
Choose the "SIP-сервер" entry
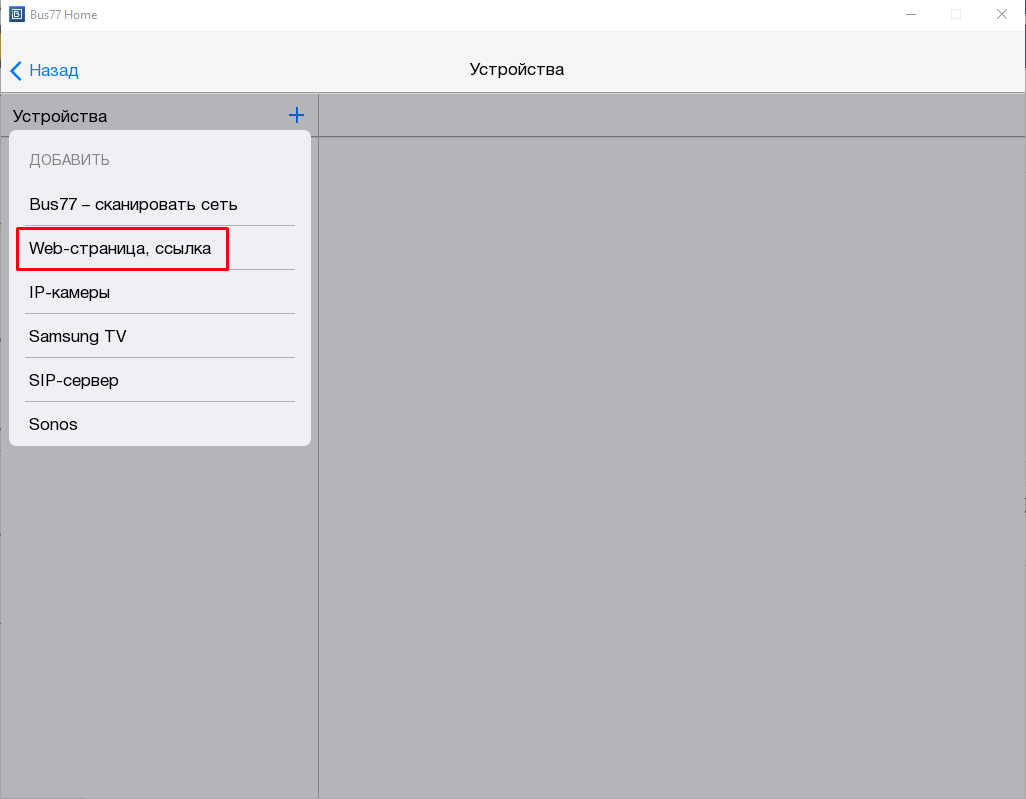[x=74, y=380]
